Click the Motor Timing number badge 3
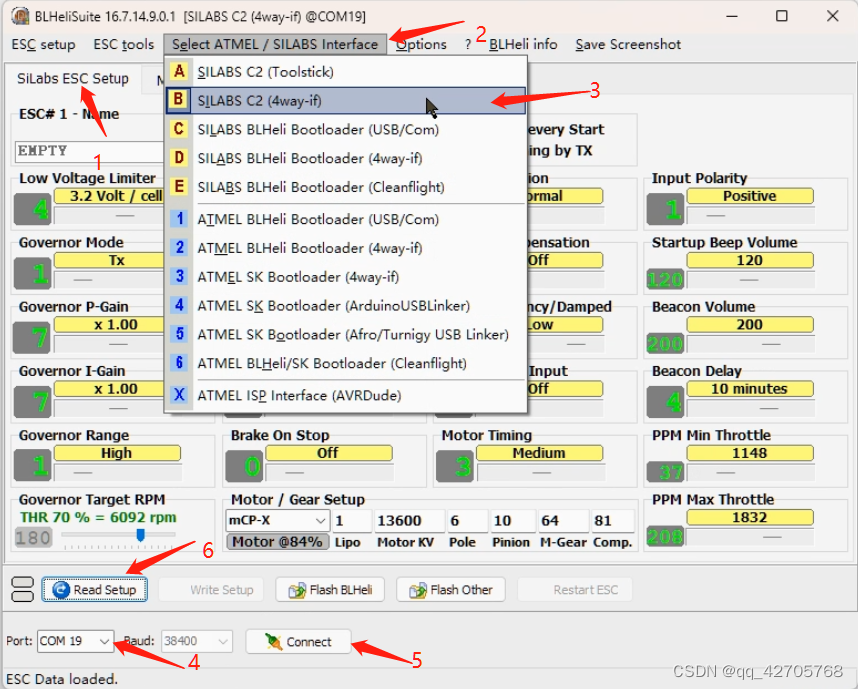Screen dimensions: 858x689 tap(455, 466)
